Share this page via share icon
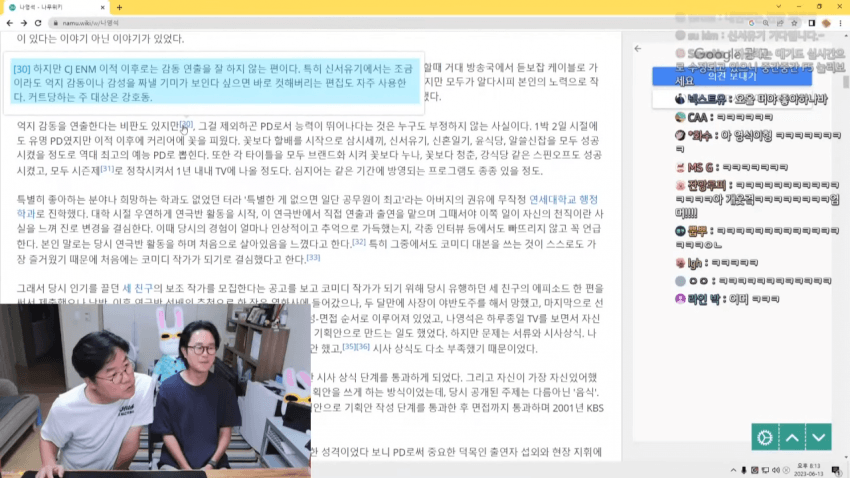The width and height of the screenshot is (850, 478). point(780,23)
